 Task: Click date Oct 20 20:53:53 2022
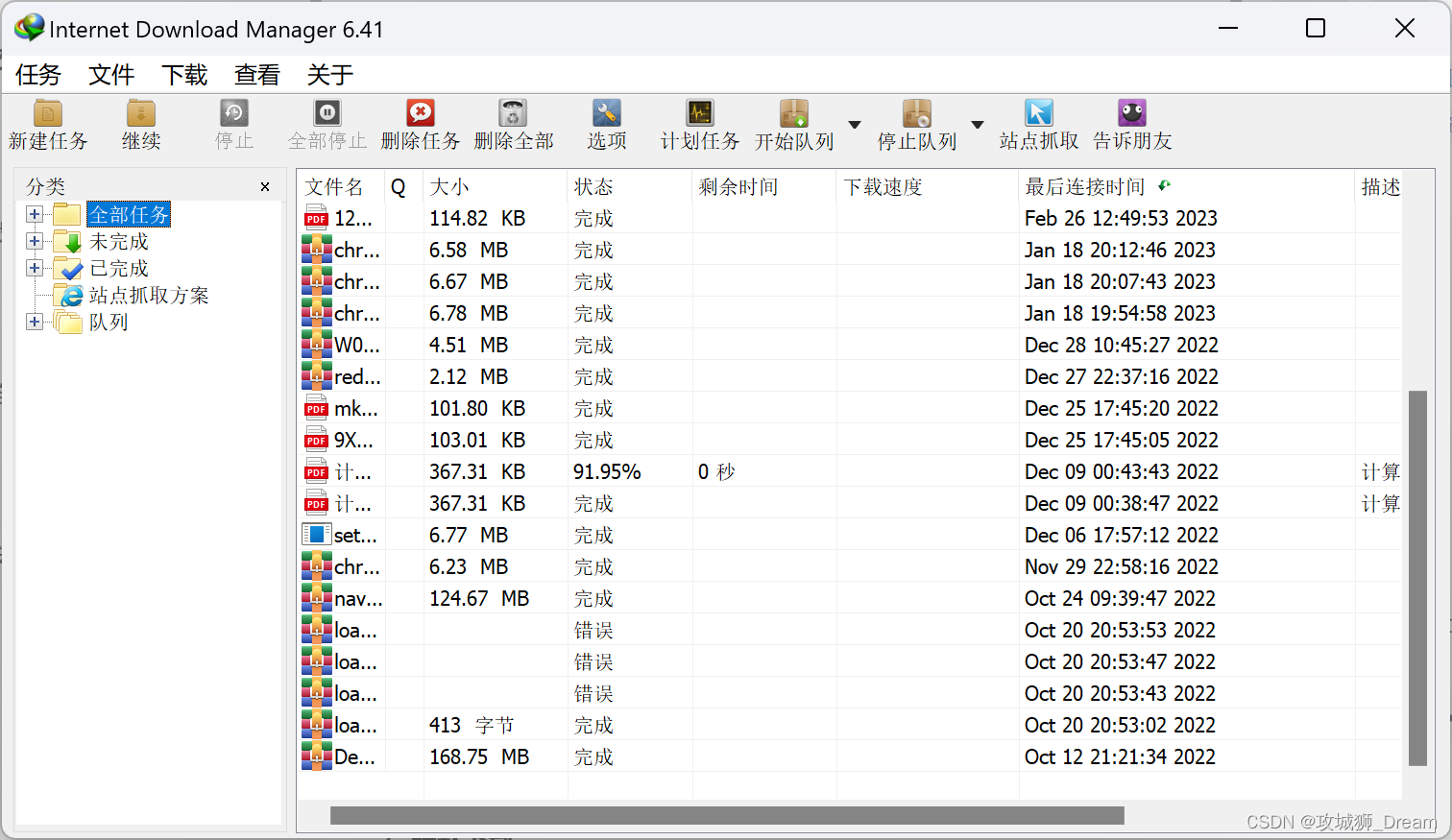[x=1120, y=630]
